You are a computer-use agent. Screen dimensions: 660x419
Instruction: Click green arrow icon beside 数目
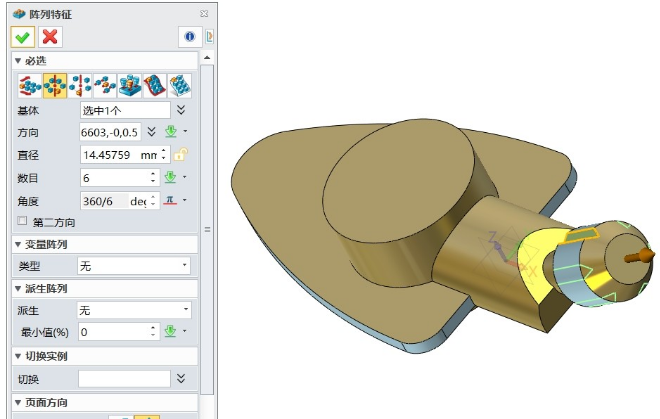tap(170, 177)
